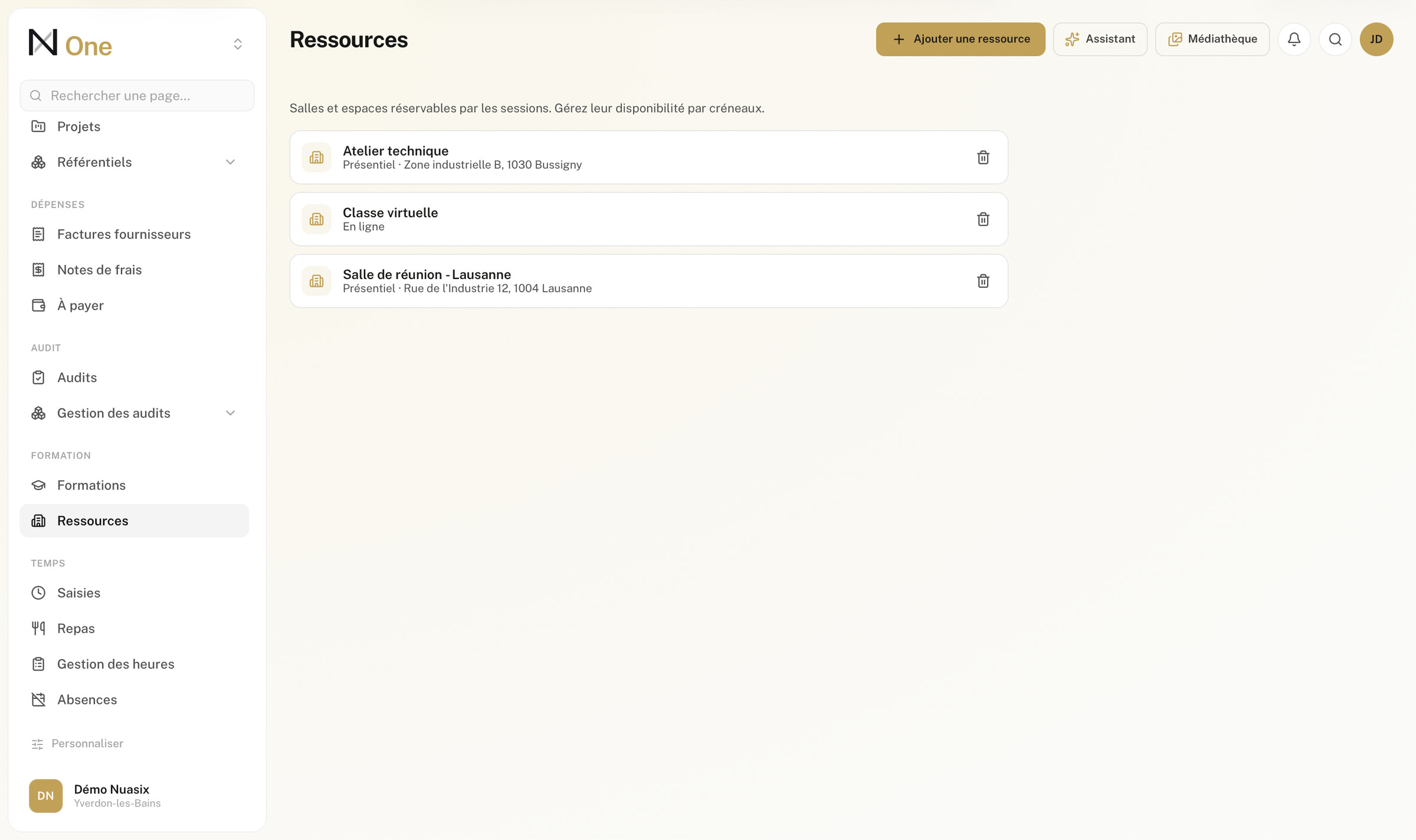Open Gestion des audits
This screenshot has width=1416, height=840.
[135, 414]
